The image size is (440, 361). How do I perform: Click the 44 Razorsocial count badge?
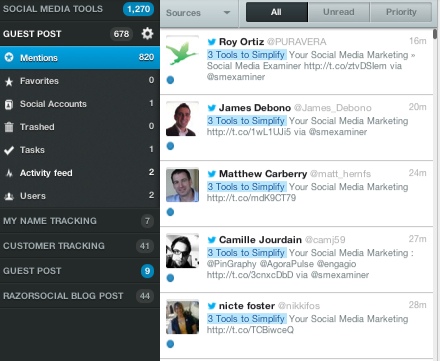pos(145,296)
